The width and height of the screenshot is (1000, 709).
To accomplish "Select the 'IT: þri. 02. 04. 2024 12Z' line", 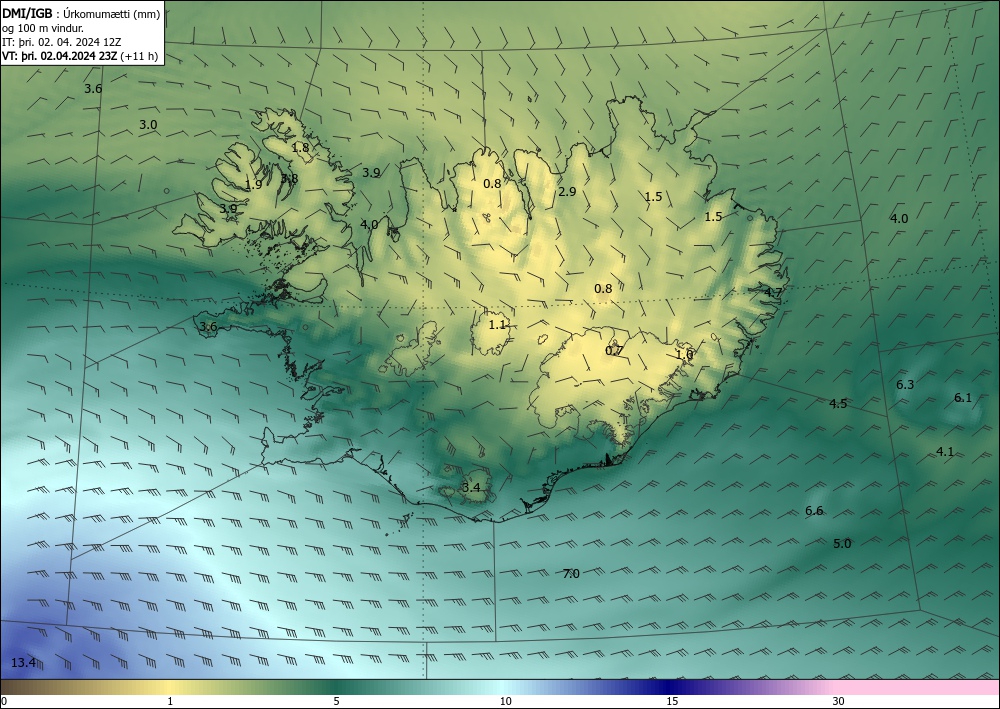I will (62, 42).
